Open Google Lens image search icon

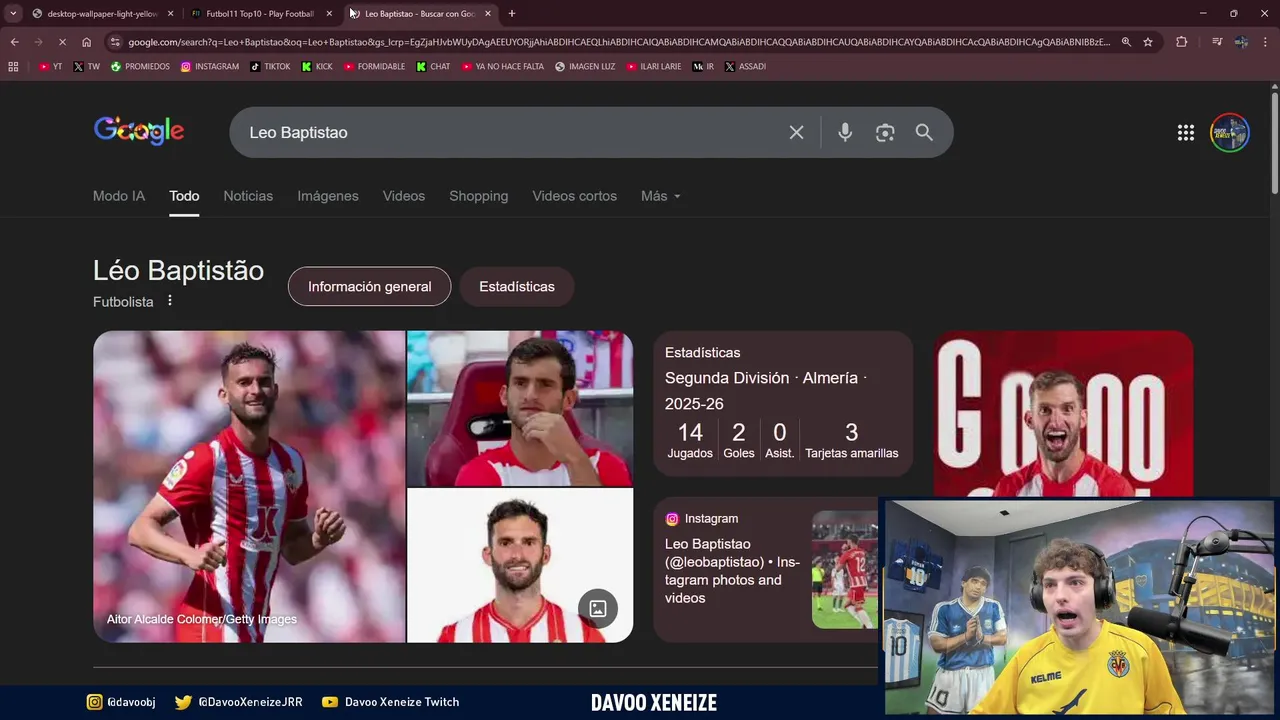point(885,132)
